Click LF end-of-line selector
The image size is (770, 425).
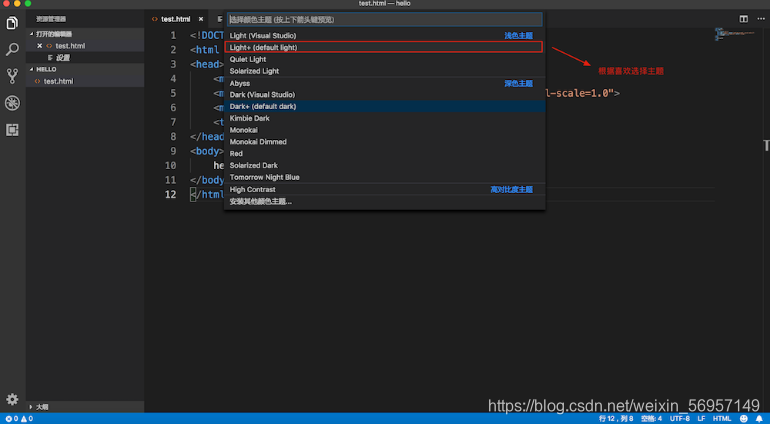pos(701,419)
